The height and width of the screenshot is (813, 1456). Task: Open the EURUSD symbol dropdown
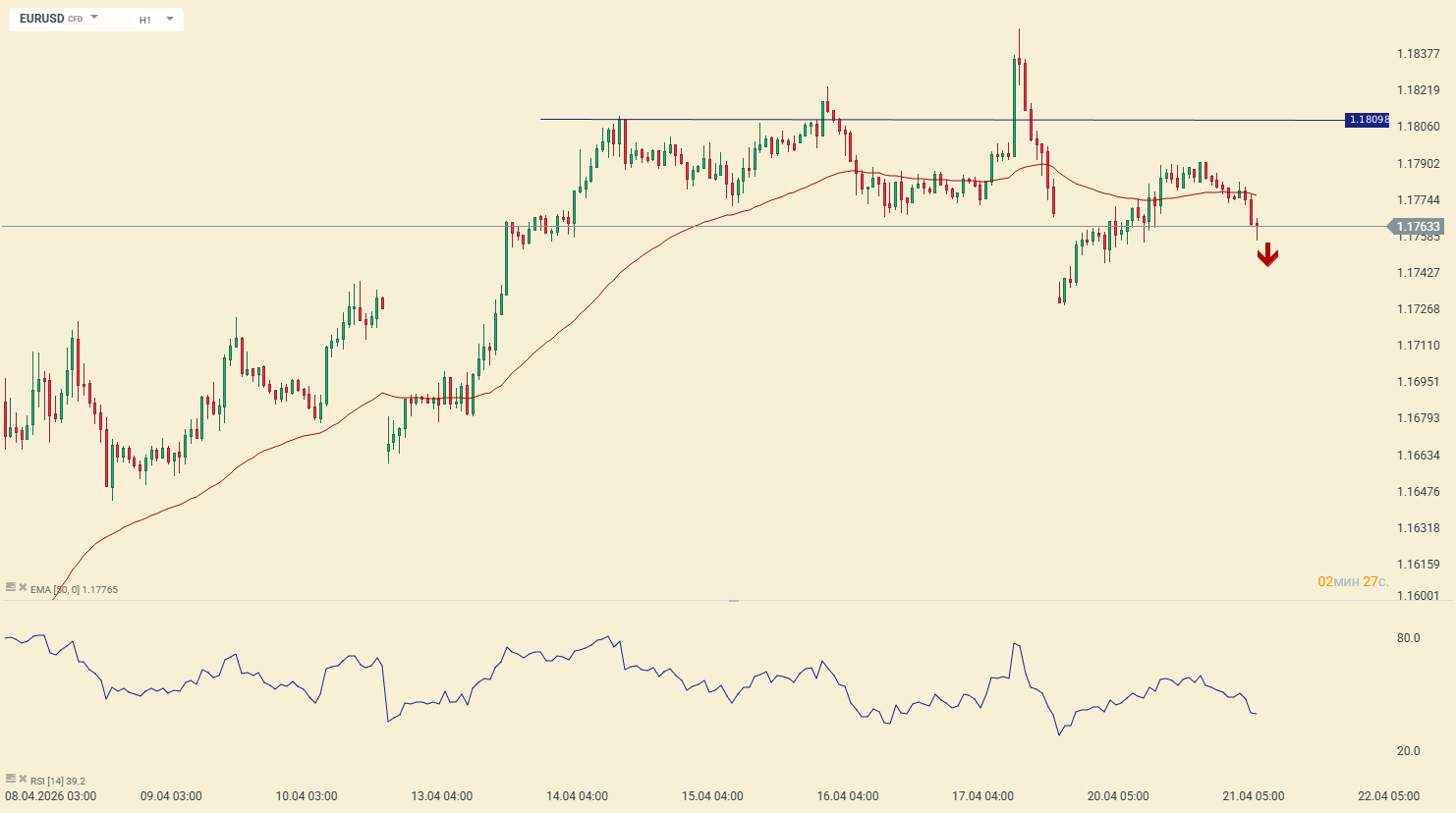[x=94, y=18]
